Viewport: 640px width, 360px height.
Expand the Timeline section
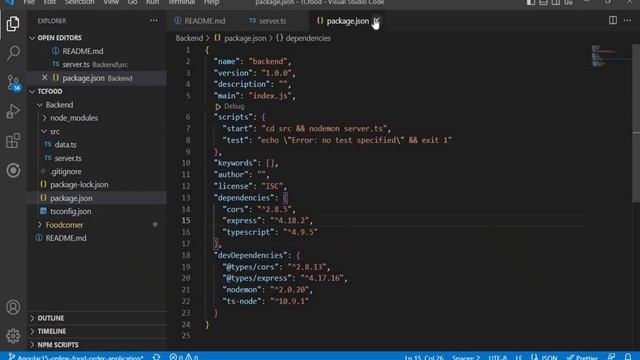click(32, 331)
